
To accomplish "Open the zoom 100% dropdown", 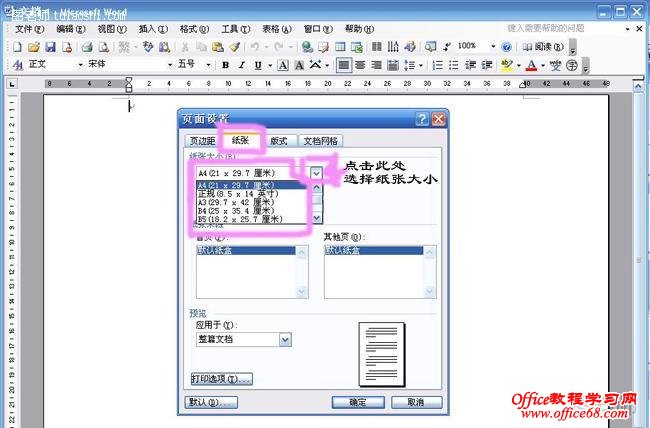I will [492, 47].
